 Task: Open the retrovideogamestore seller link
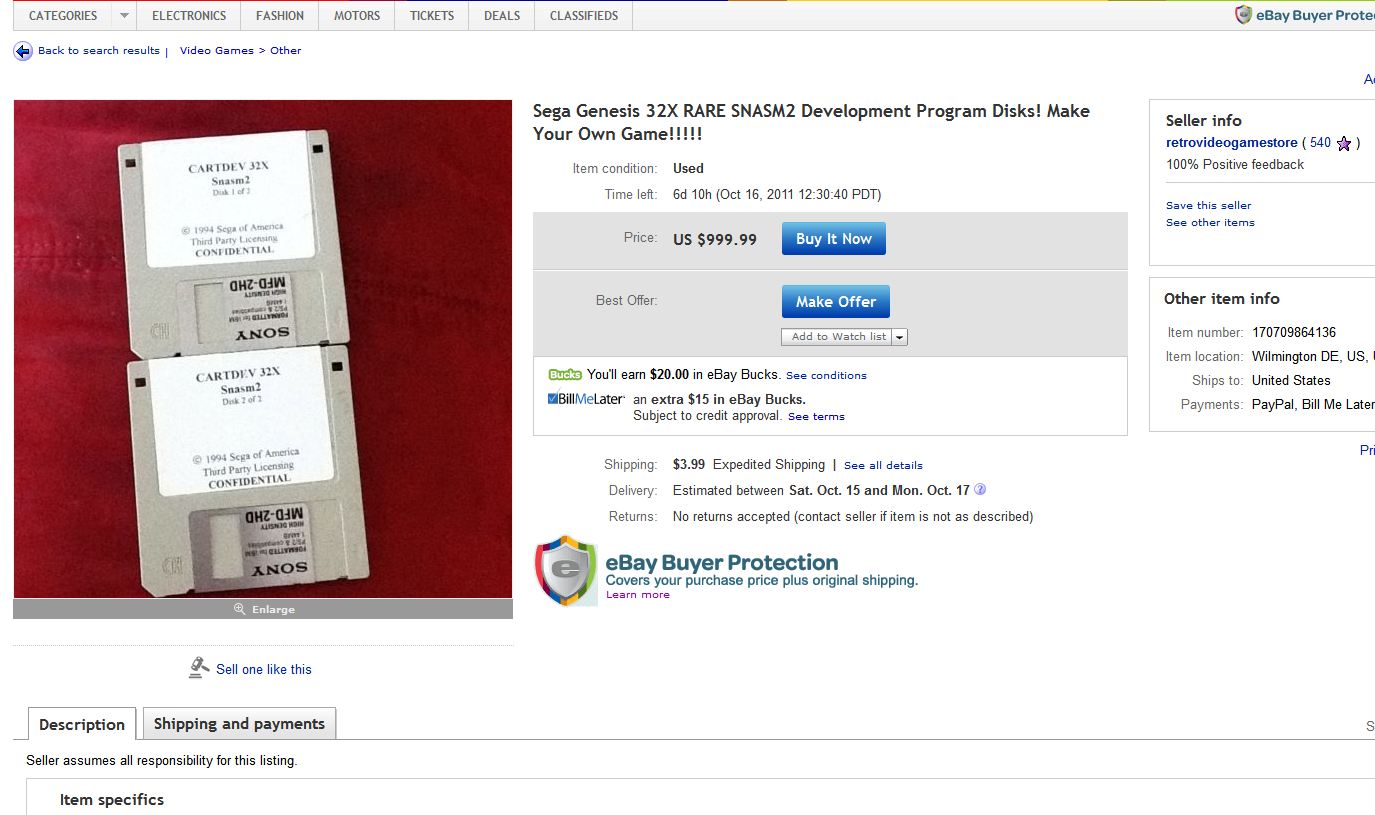1231,143
